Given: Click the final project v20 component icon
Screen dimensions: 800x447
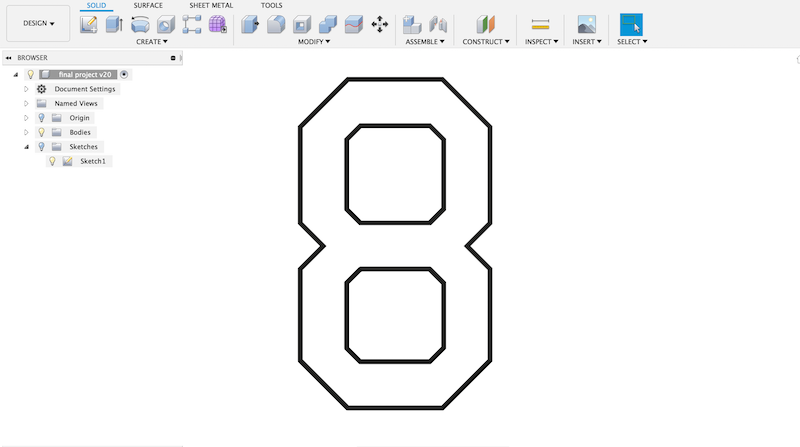Looking at the screenshot, I should (45, 74).
